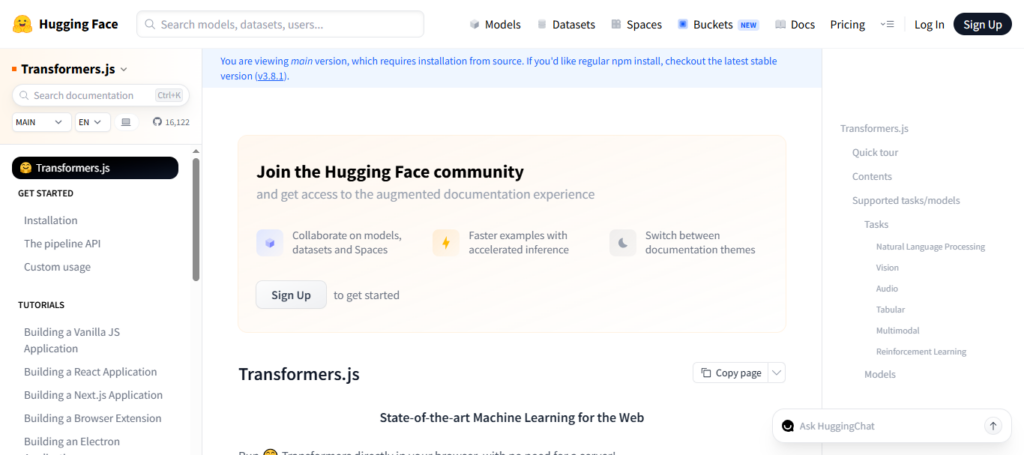Open Building a Next.js Application tutorial
This screenshot has width=1024, height=455.
[93, 395]
